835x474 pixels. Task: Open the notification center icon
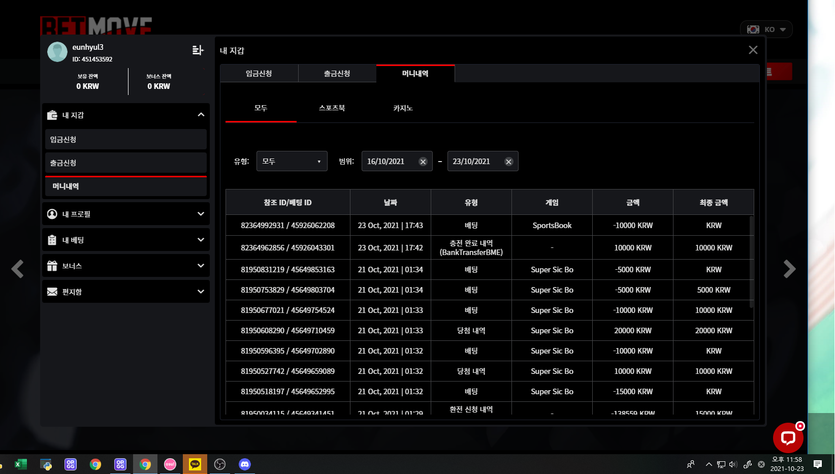[x=817, y=464]
